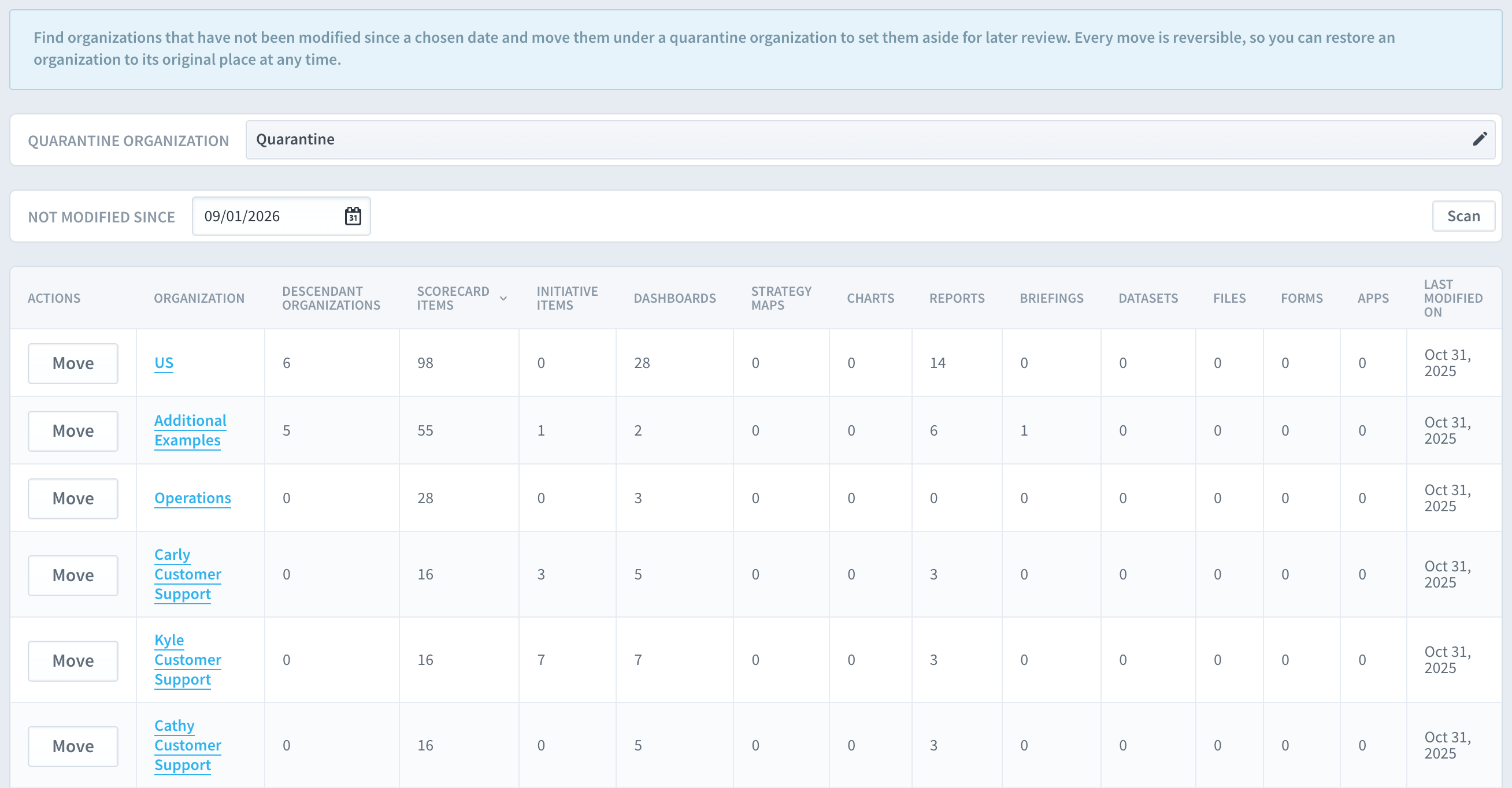
Task: Sort by Last Modified On header
Action: [1452, 298]
